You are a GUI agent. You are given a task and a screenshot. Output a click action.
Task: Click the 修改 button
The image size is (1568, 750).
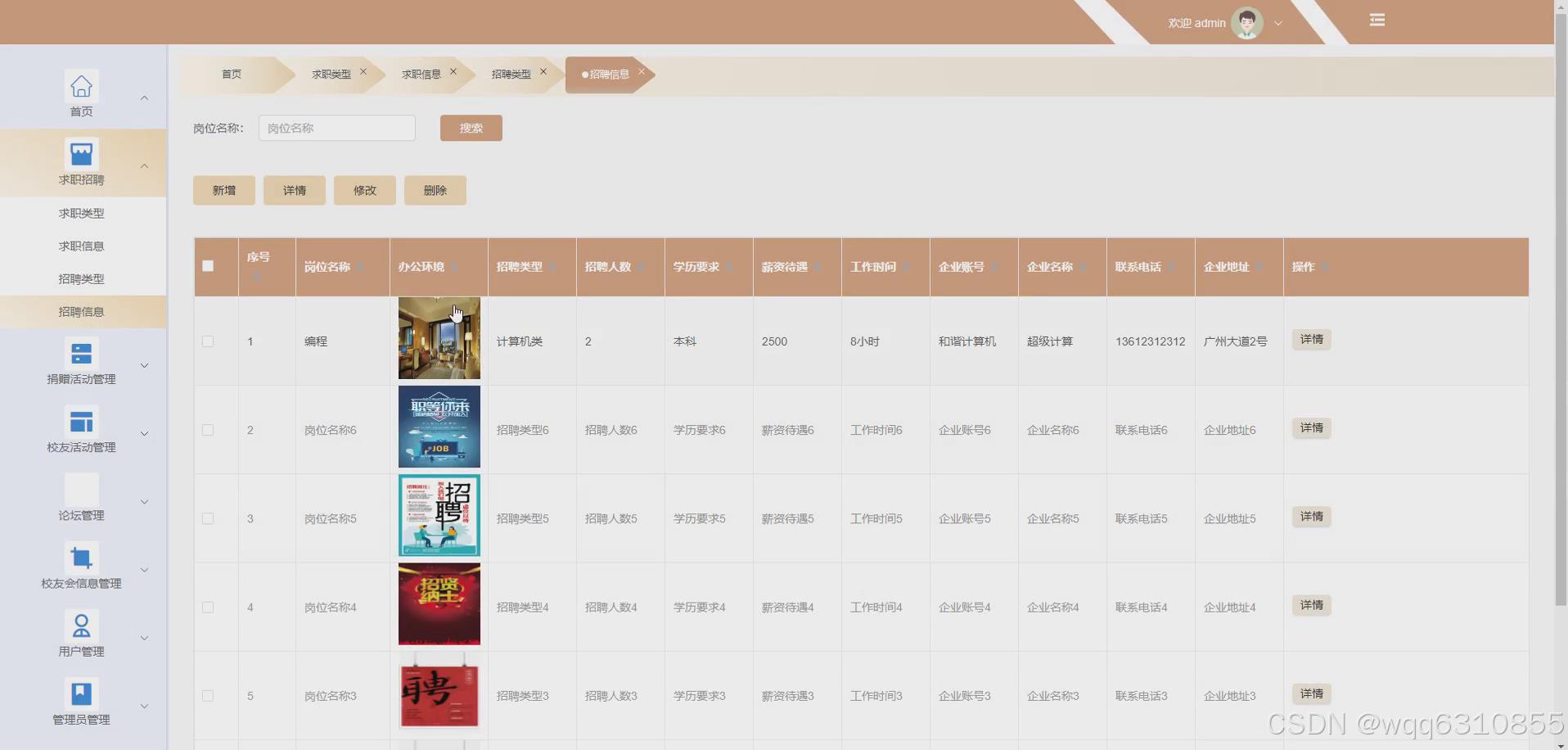click(365, 191)
